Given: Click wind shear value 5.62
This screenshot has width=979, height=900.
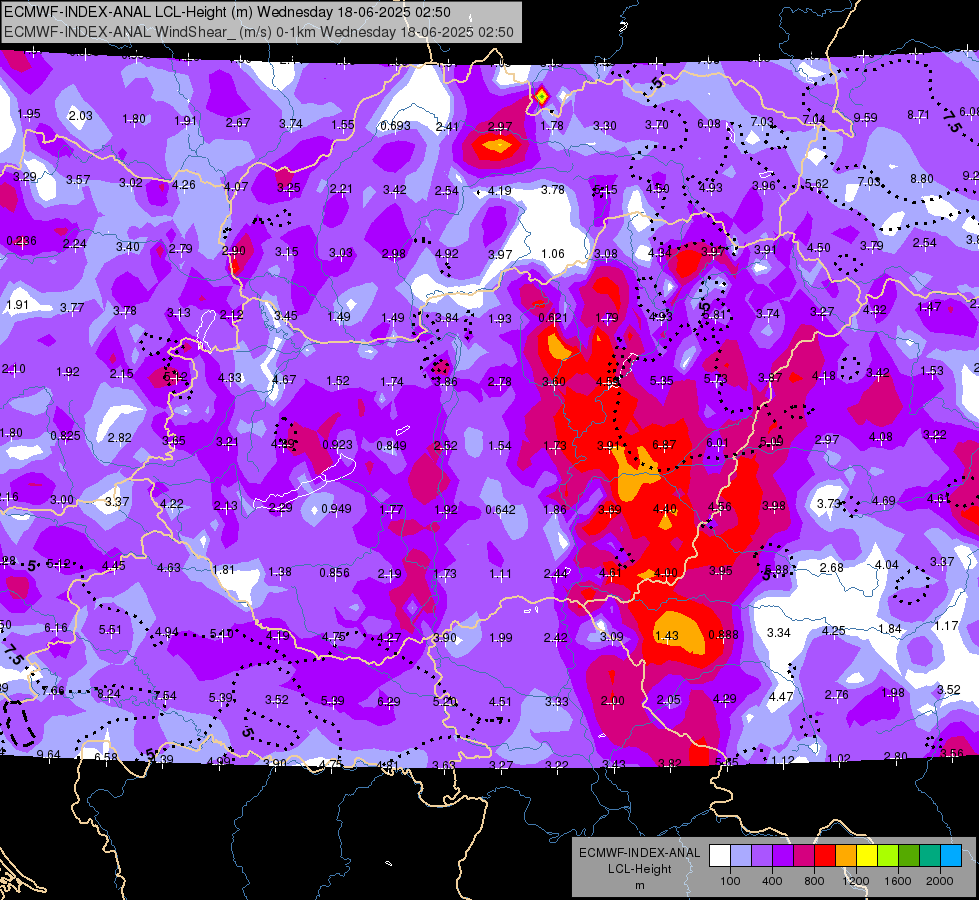Looking at the screenshot, I should coord(816,184).
